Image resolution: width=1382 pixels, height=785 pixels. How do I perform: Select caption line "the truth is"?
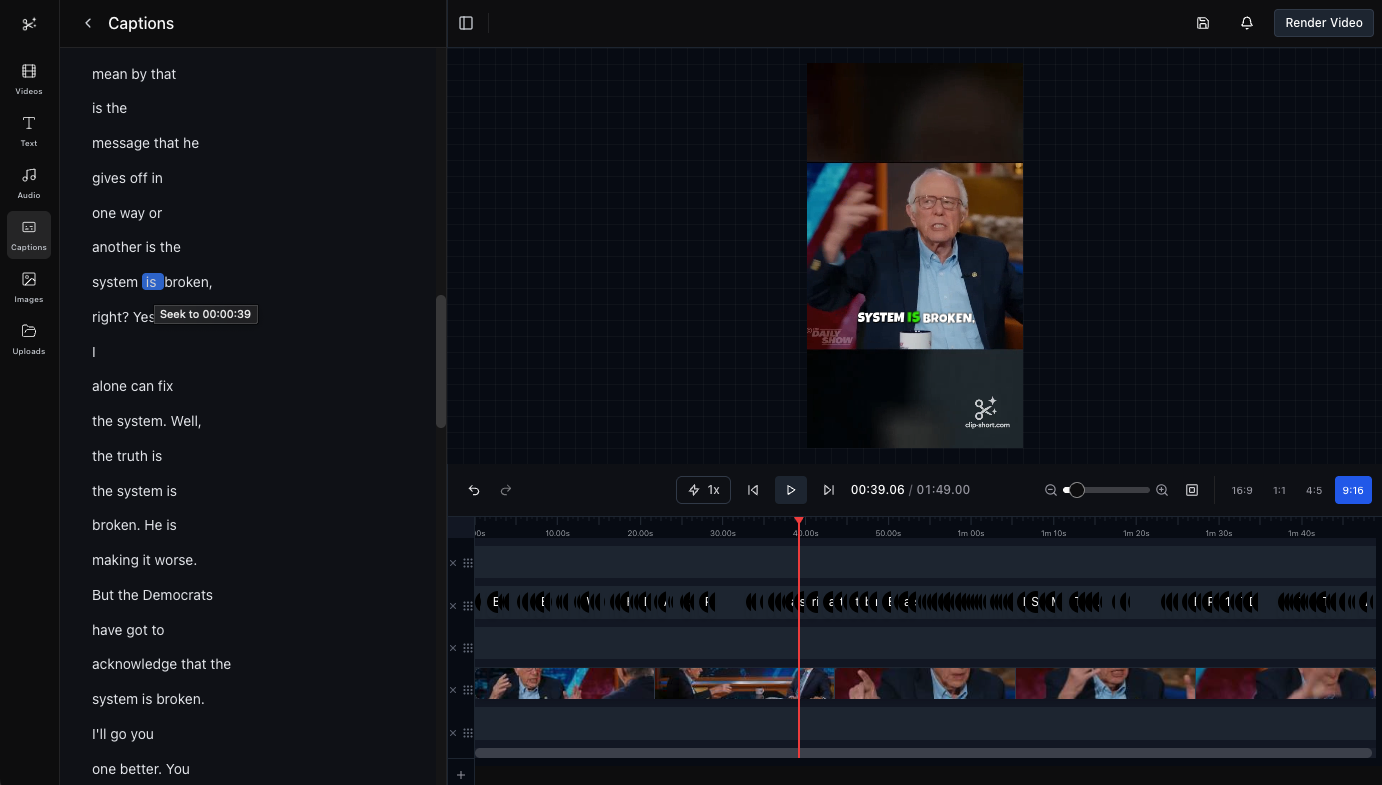point(127,456)
